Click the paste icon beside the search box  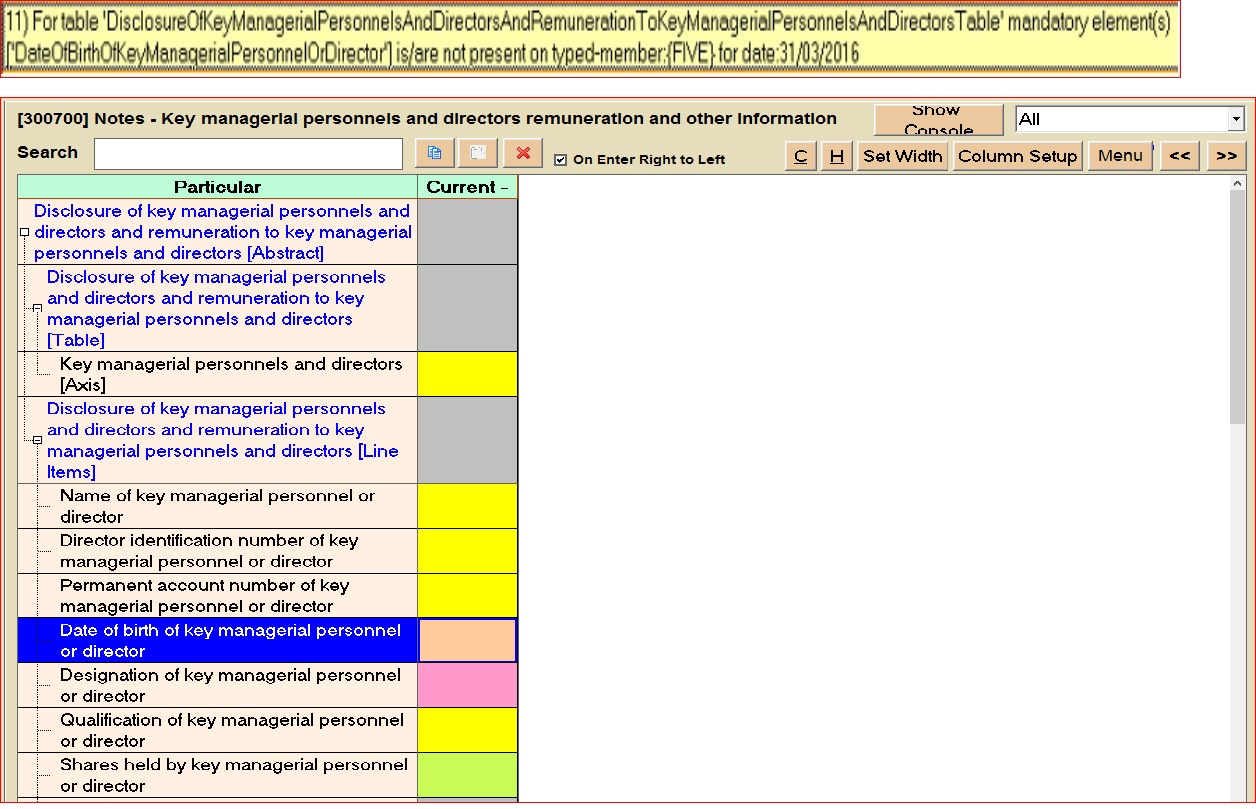478,153
